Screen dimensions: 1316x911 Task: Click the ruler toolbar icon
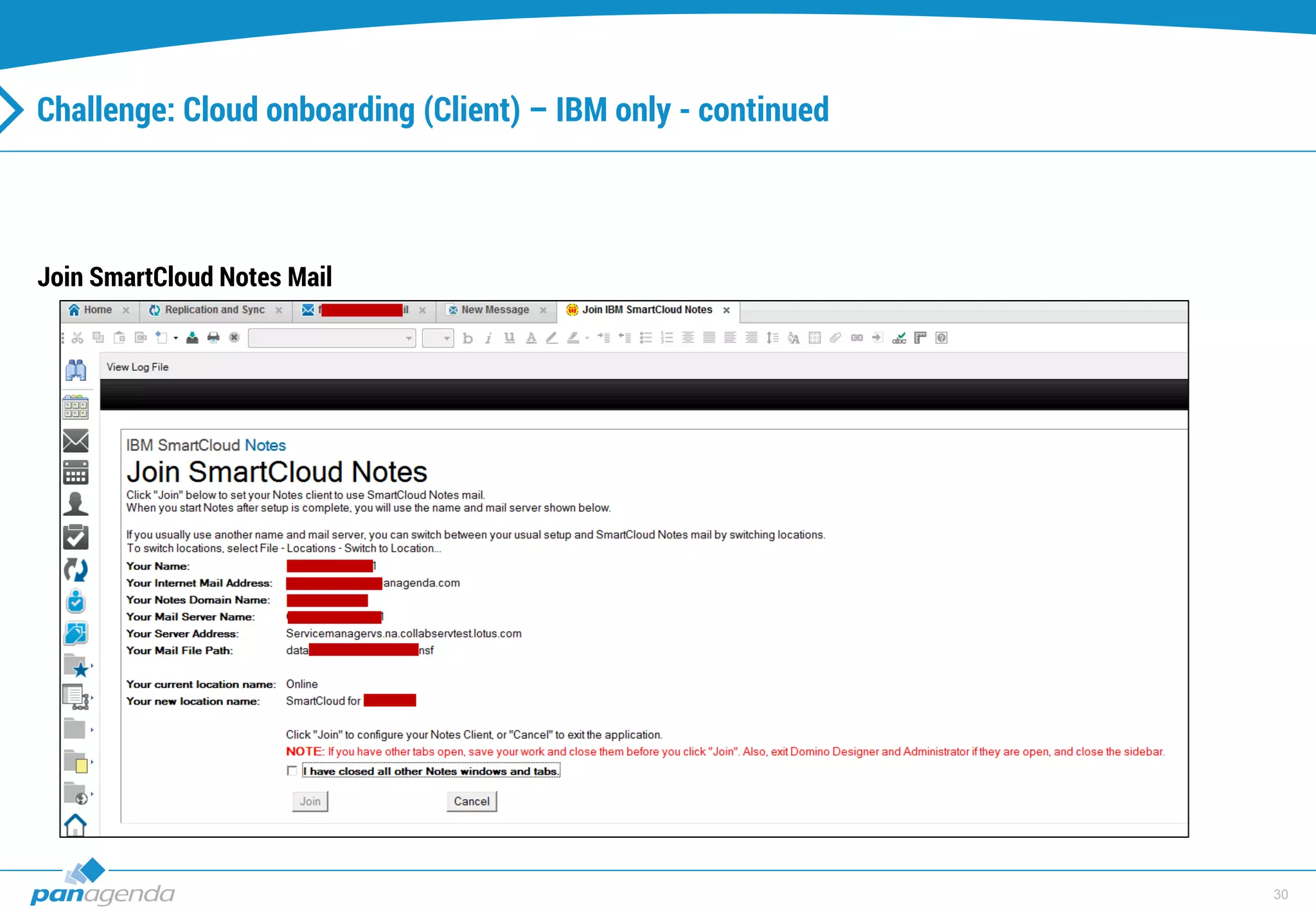920,338
